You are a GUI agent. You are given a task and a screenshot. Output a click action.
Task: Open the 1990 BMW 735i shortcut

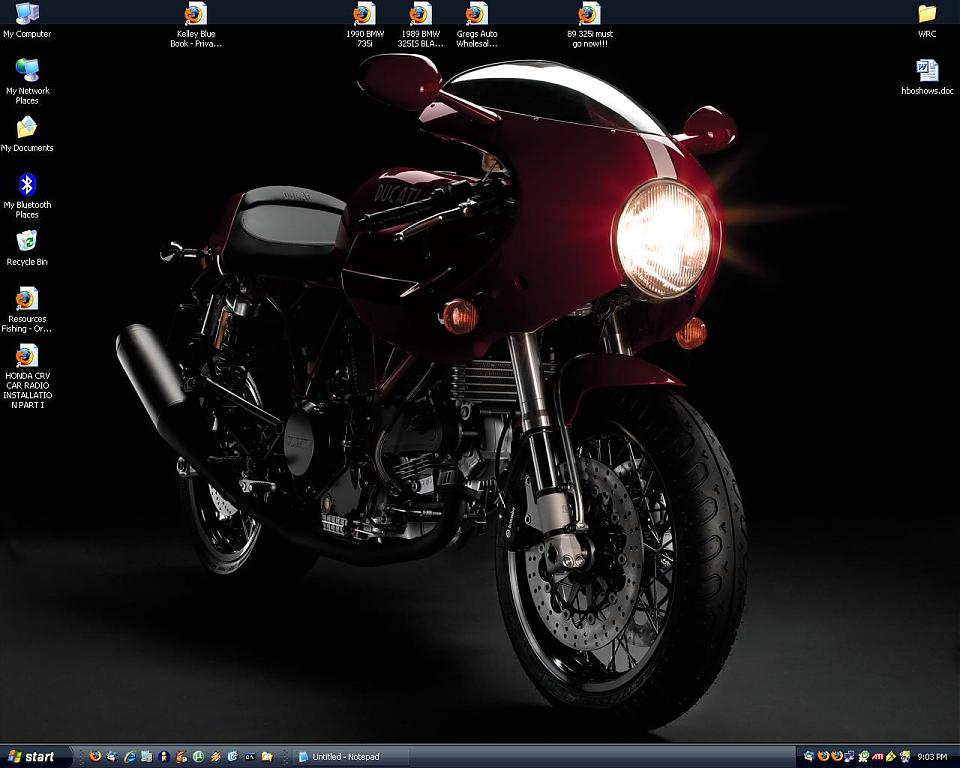(x=364, y=14)
